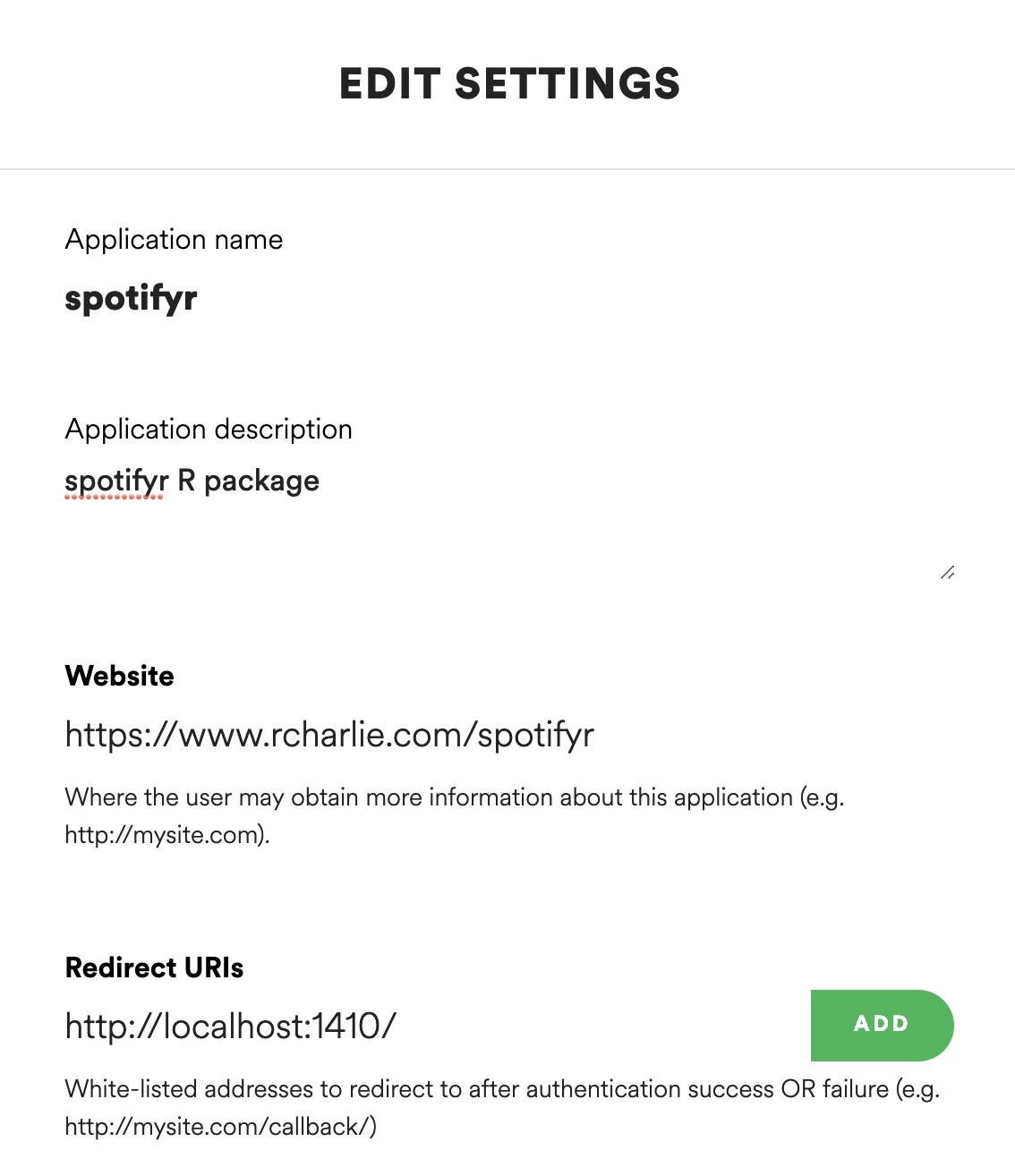Click the word package in the description
Viewport: 1015px width, 1176px height.
pos(261,481)
